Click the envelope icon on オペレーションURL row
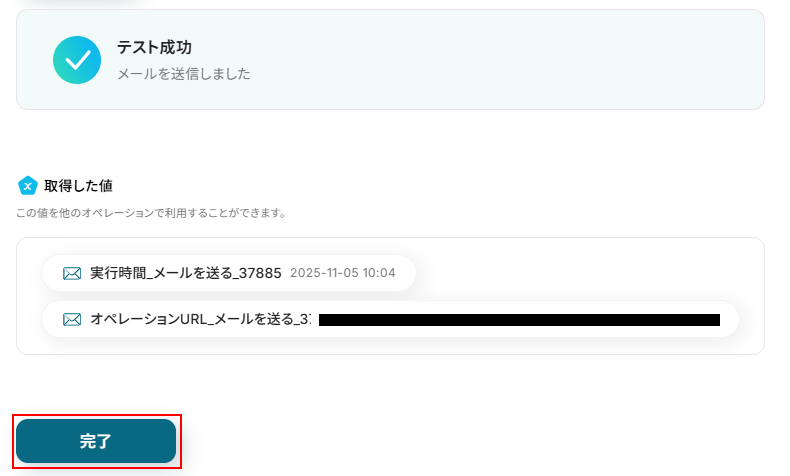 (72, 319)
